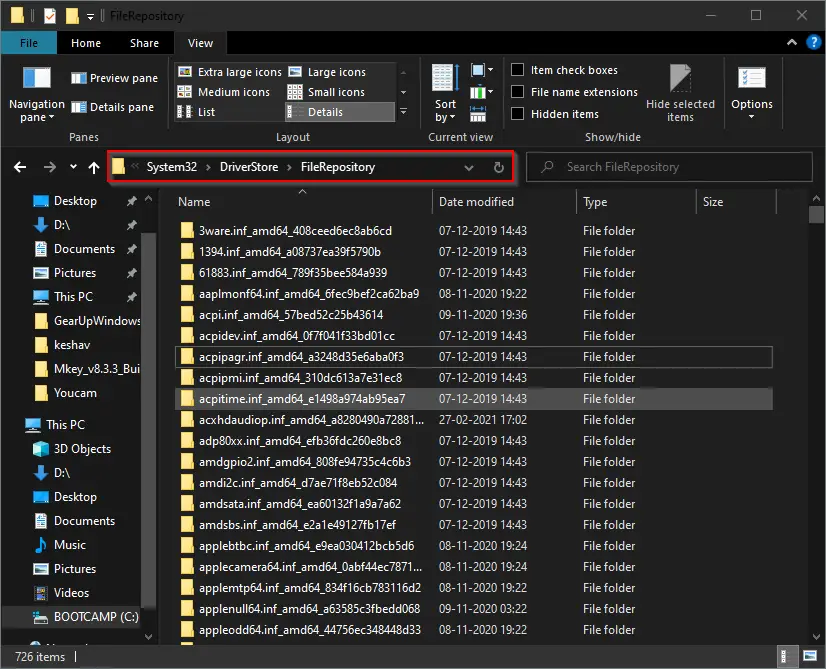Screen dimensions: 826x669
Task: Sort by the Type column header
Action: tap(636, 202)
